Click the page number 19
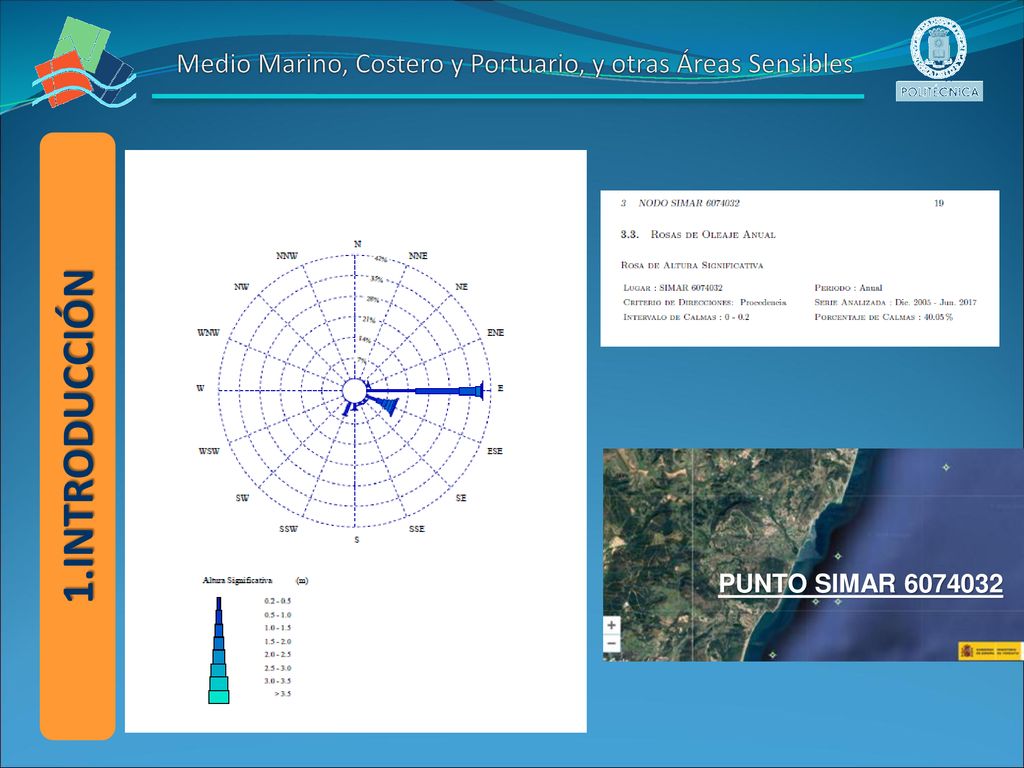 939,203
